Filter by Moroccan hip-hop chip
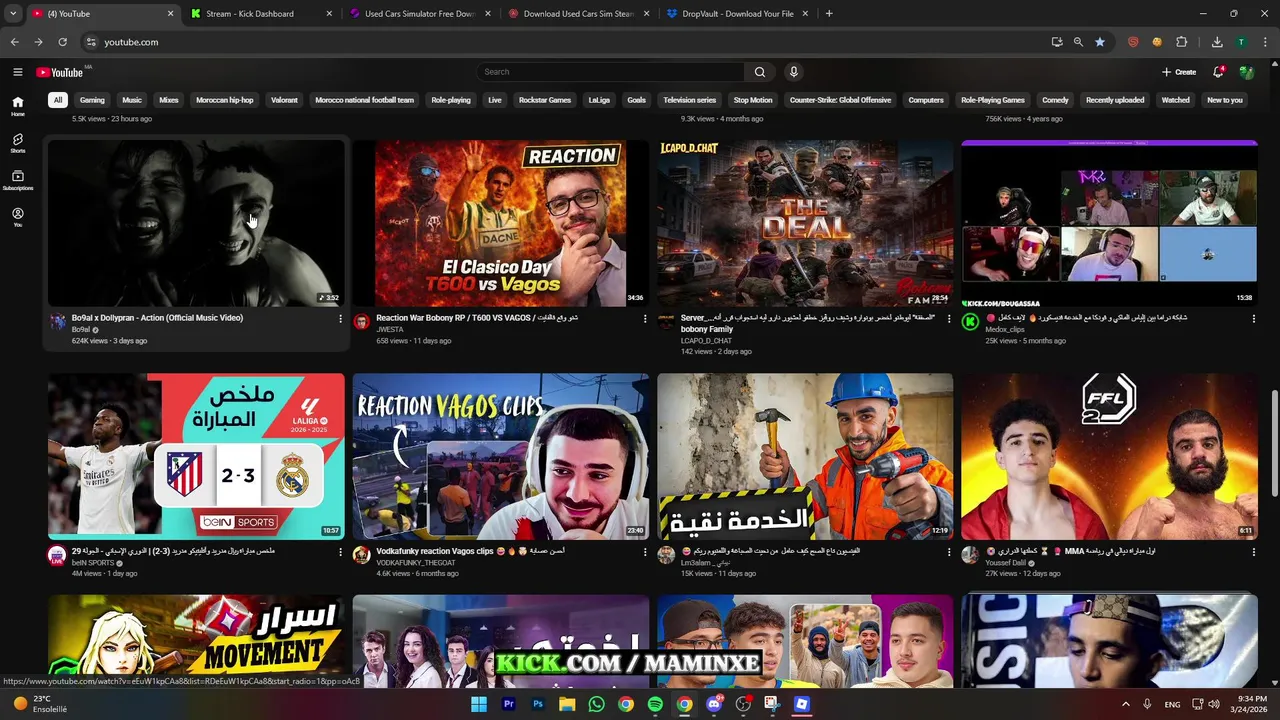Viewport: 1280px width, 720px height. (x=225, y=100)
